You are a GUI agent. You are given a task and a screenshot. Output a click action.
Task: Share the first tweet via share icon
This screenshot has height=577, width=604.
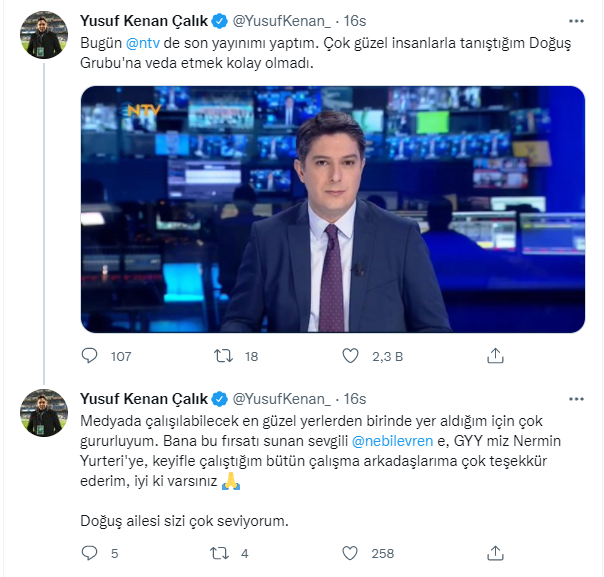tap(495, 356)
